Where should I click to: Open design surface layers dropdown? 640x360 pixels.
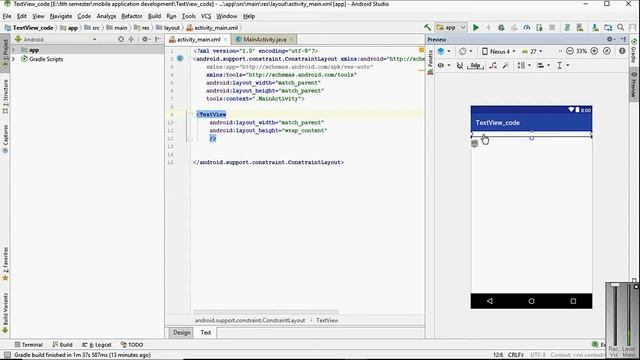click(444, 51)
